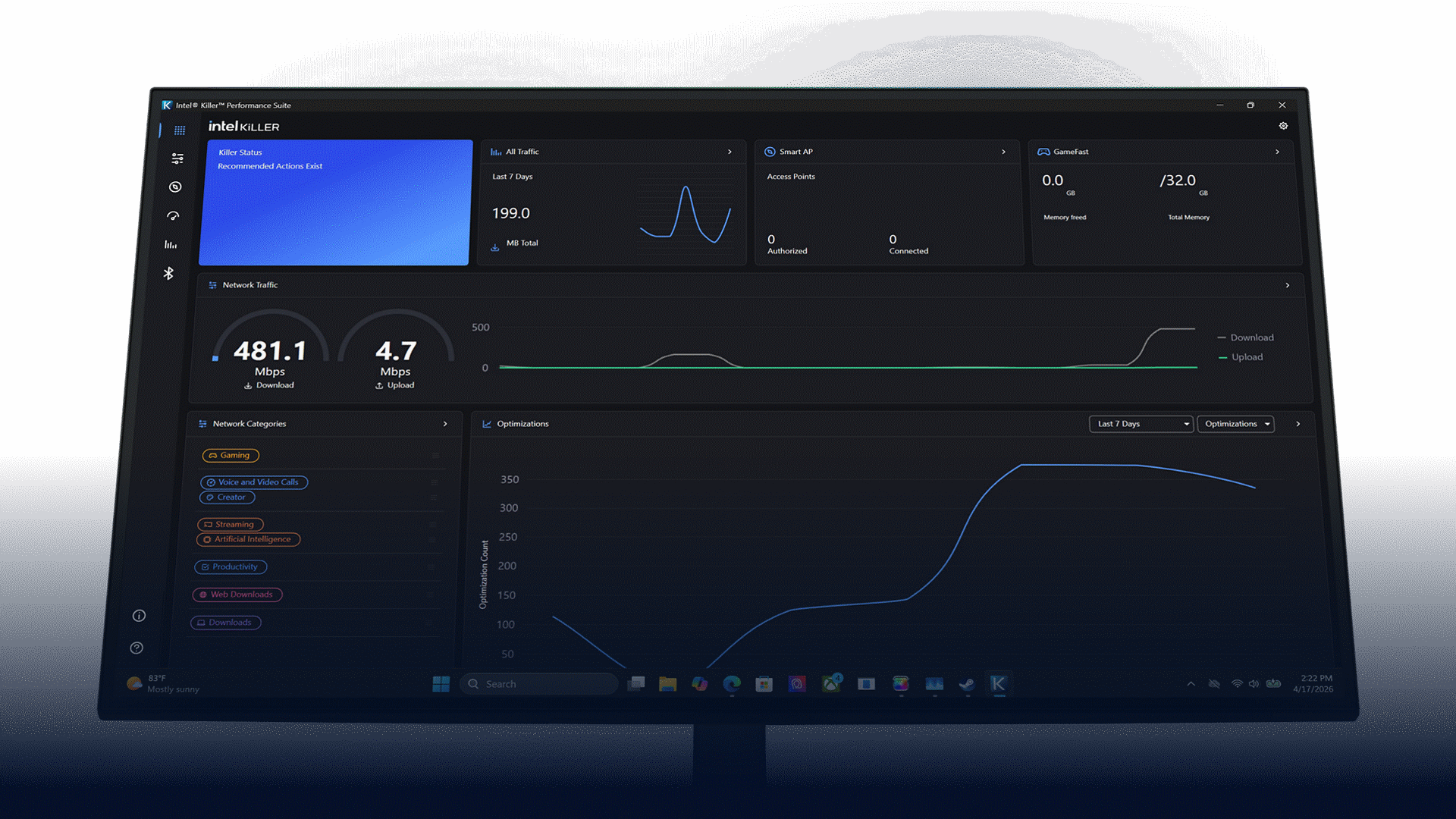Expand the Network Categories panel chevron
The height and width of the screenshot is (819, 1456).
pyautogui.click(x=445, y=424)
